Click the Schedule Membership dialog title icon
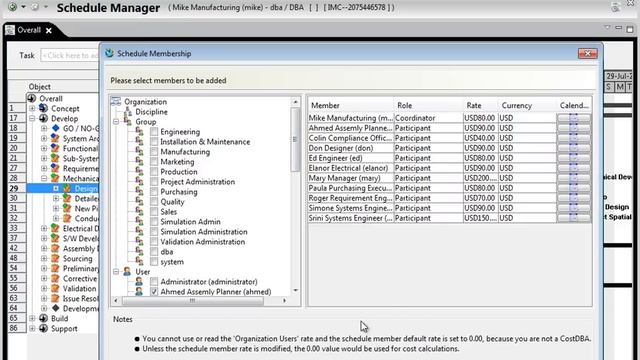Screen dimensions: 640x360 tap(109, 53)
